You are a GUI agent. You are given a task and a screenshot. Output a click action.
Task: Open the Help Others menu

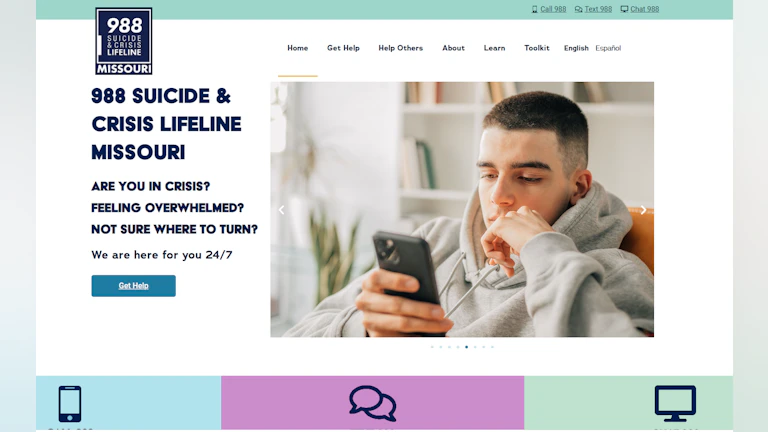pyautogui.click(x=400, y=48)
